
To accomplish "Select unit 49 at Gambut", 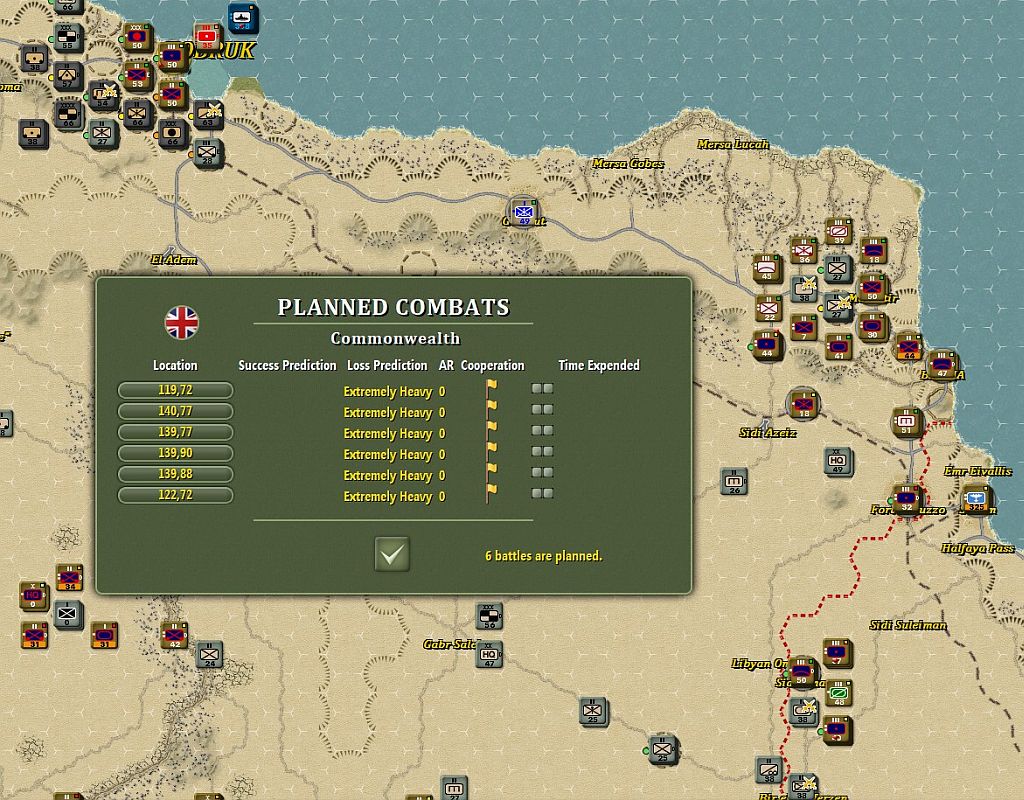I will click(x=524, y=212).
